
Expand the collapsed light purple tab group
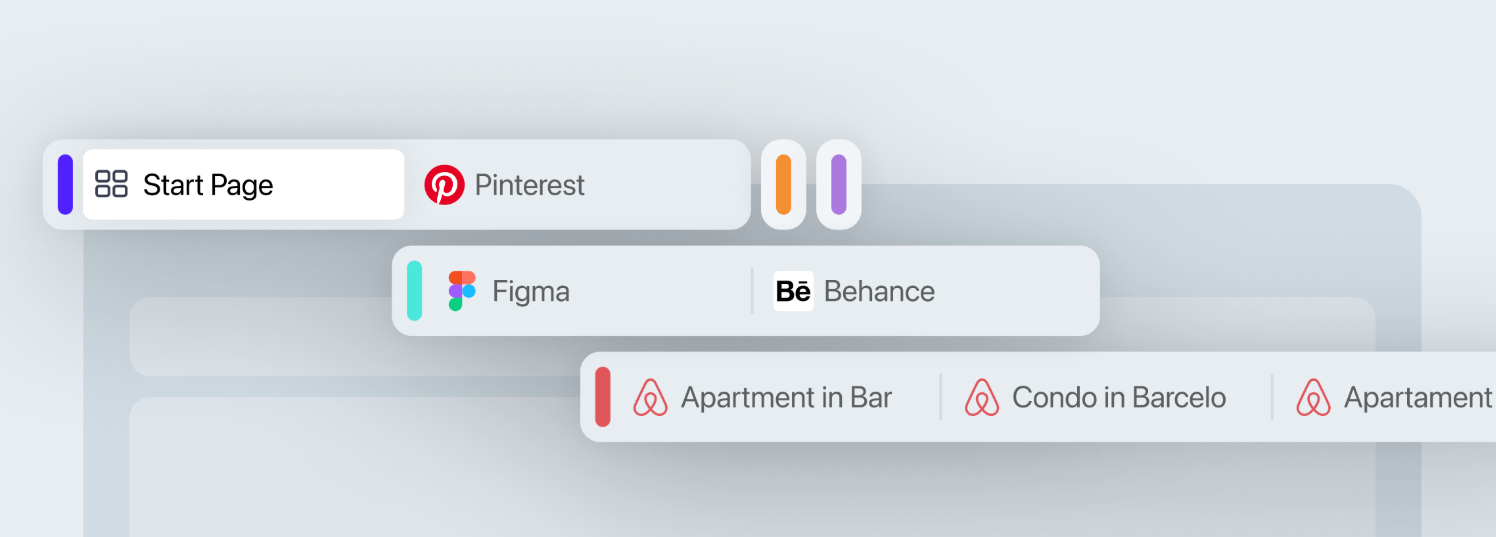click(x=838, y=184)
